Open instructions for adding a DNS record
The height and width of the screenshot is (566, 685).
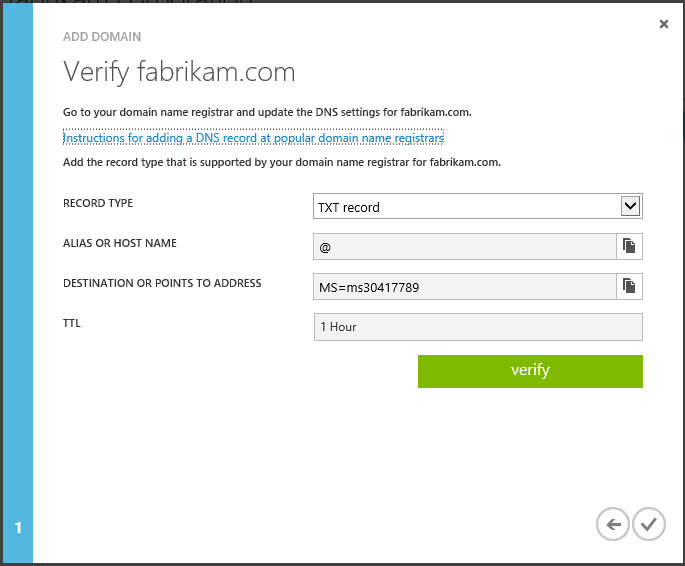pos(253,137)
